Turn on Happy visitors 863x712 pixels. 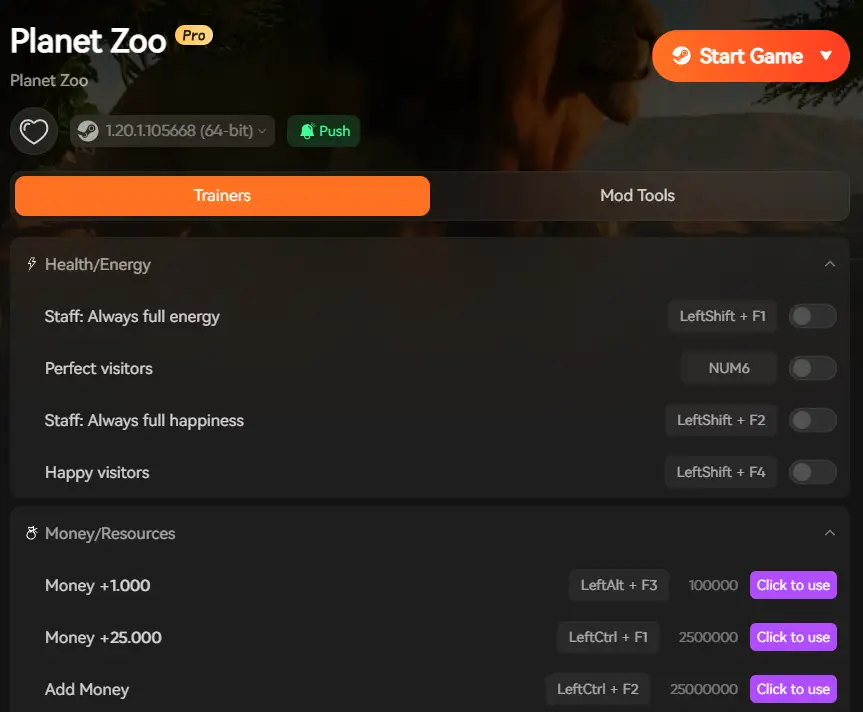tap(812, 472)
